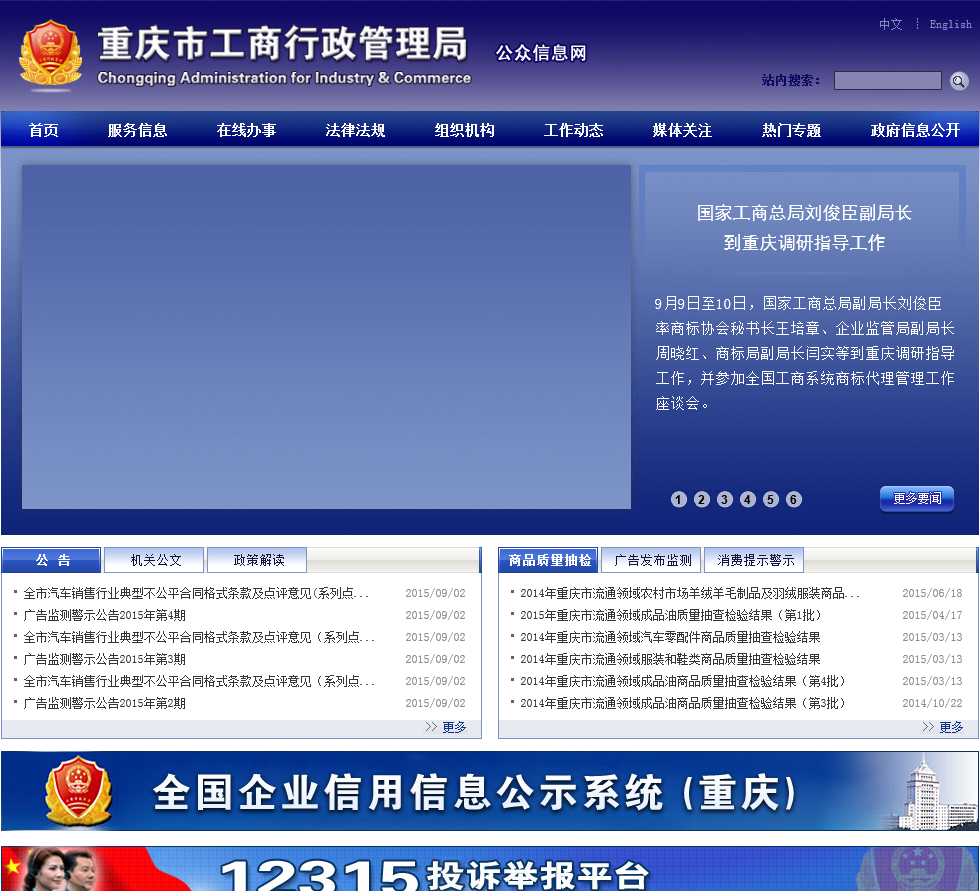Open 2014年服装和鞋类商品质量抽查检验结果
980x891 pixels.
coord(670,659)
